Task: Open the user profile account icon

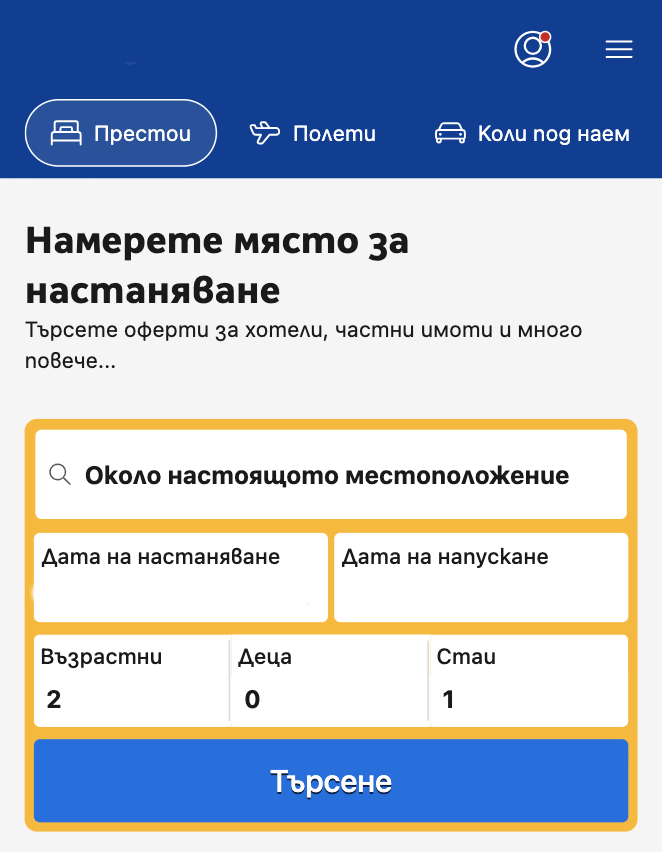Action: click(533, 49)
